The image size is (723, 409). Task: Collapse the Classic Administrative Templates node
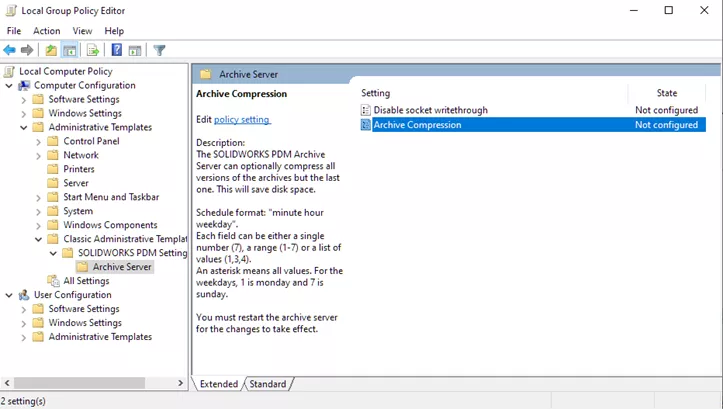[38, 240]
